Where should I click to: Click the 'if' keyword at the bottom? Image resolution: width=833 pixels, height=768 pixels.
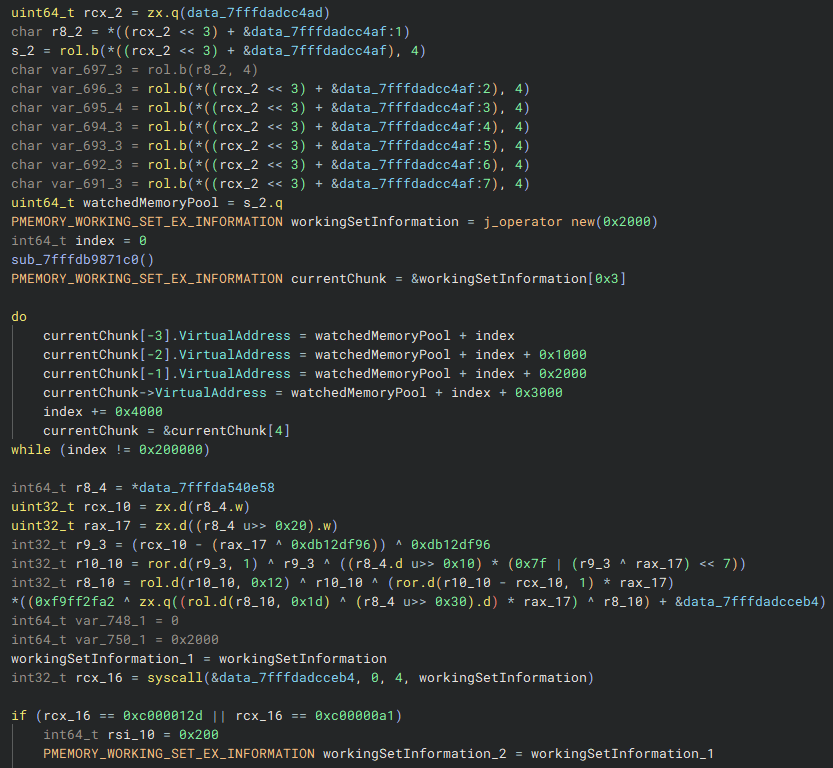(19, 716)
